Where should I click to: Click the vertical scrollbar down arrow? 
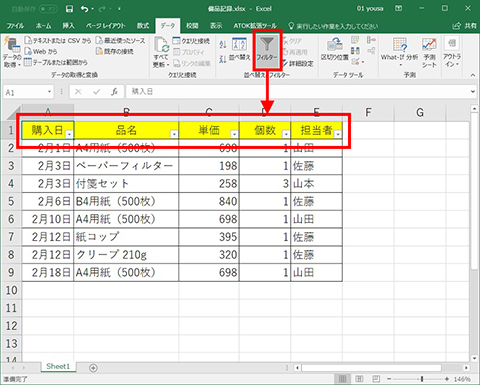tap(474, 358)
